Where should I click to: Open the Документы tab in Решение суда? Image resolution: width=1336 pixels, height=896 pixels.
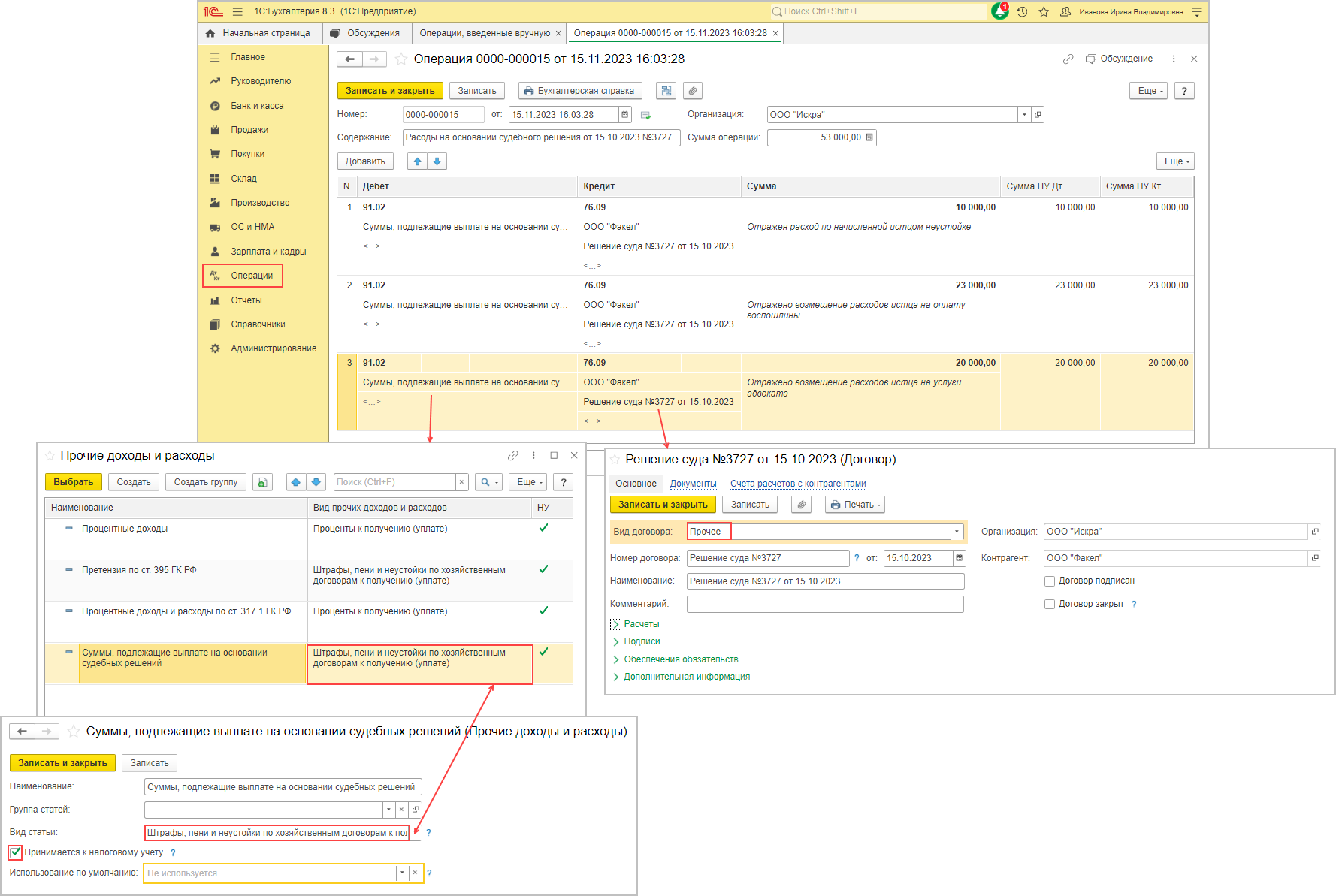click(693, 484)
